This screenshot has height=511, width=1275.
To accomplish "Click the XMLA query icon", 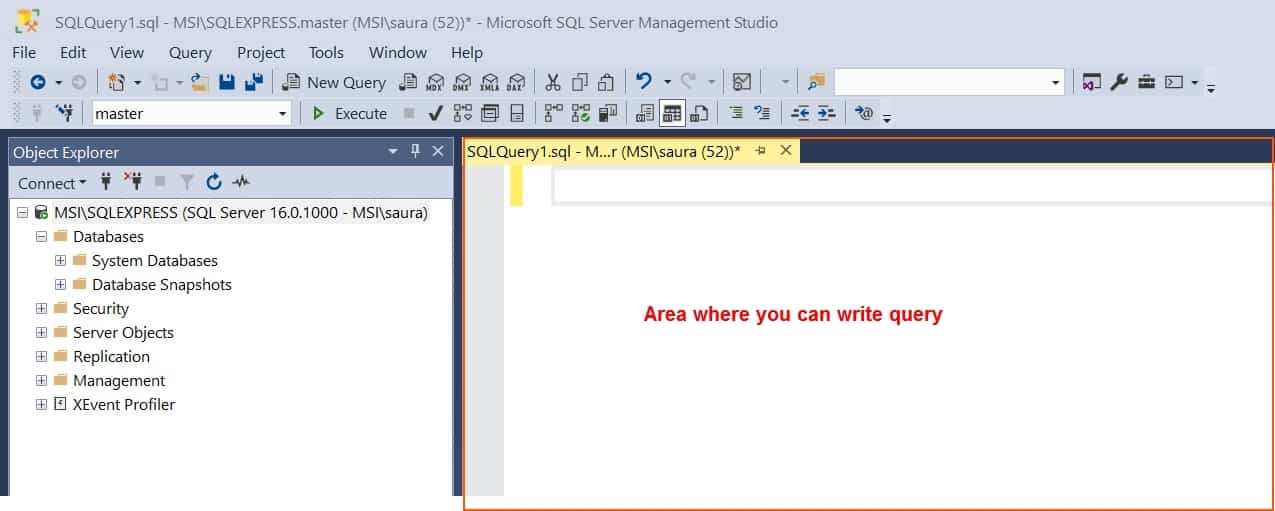I will click(x=489, y=82).
